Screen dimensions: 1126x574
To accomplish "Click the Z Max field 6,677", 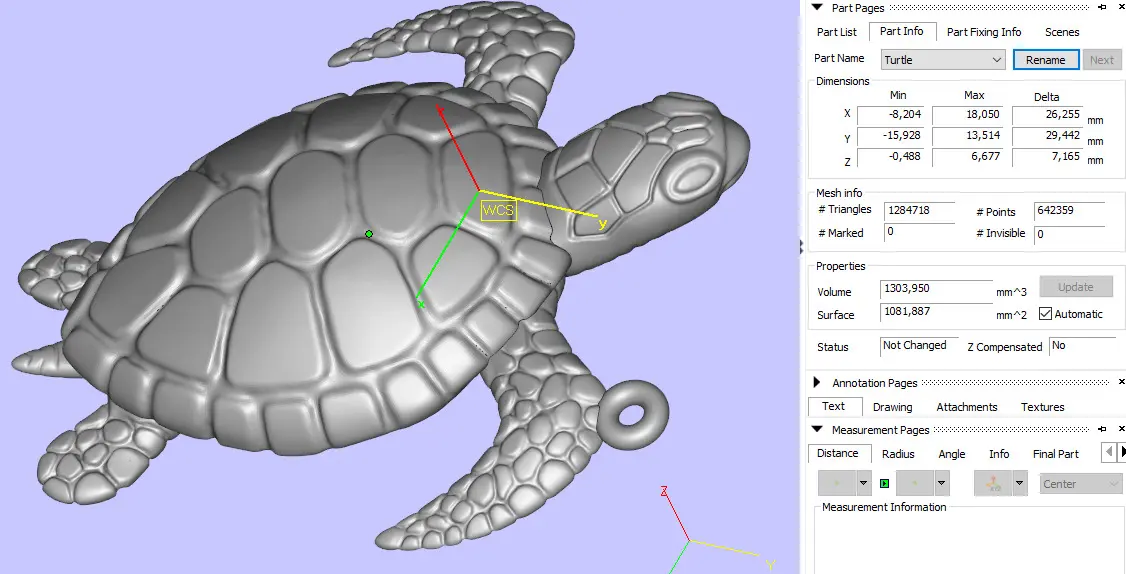I will [x=968, y=156].
